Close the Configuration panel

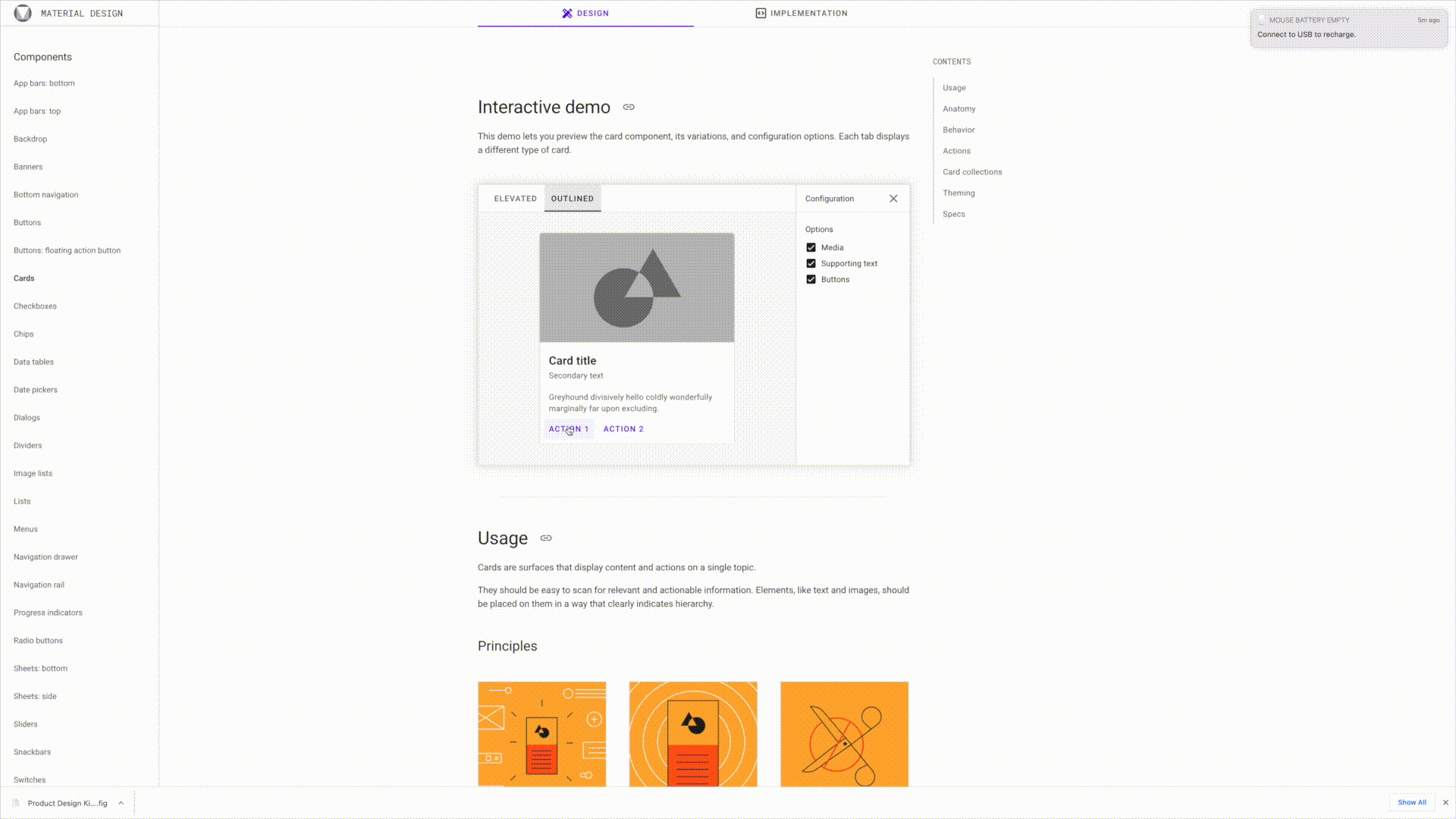(893, 198)
